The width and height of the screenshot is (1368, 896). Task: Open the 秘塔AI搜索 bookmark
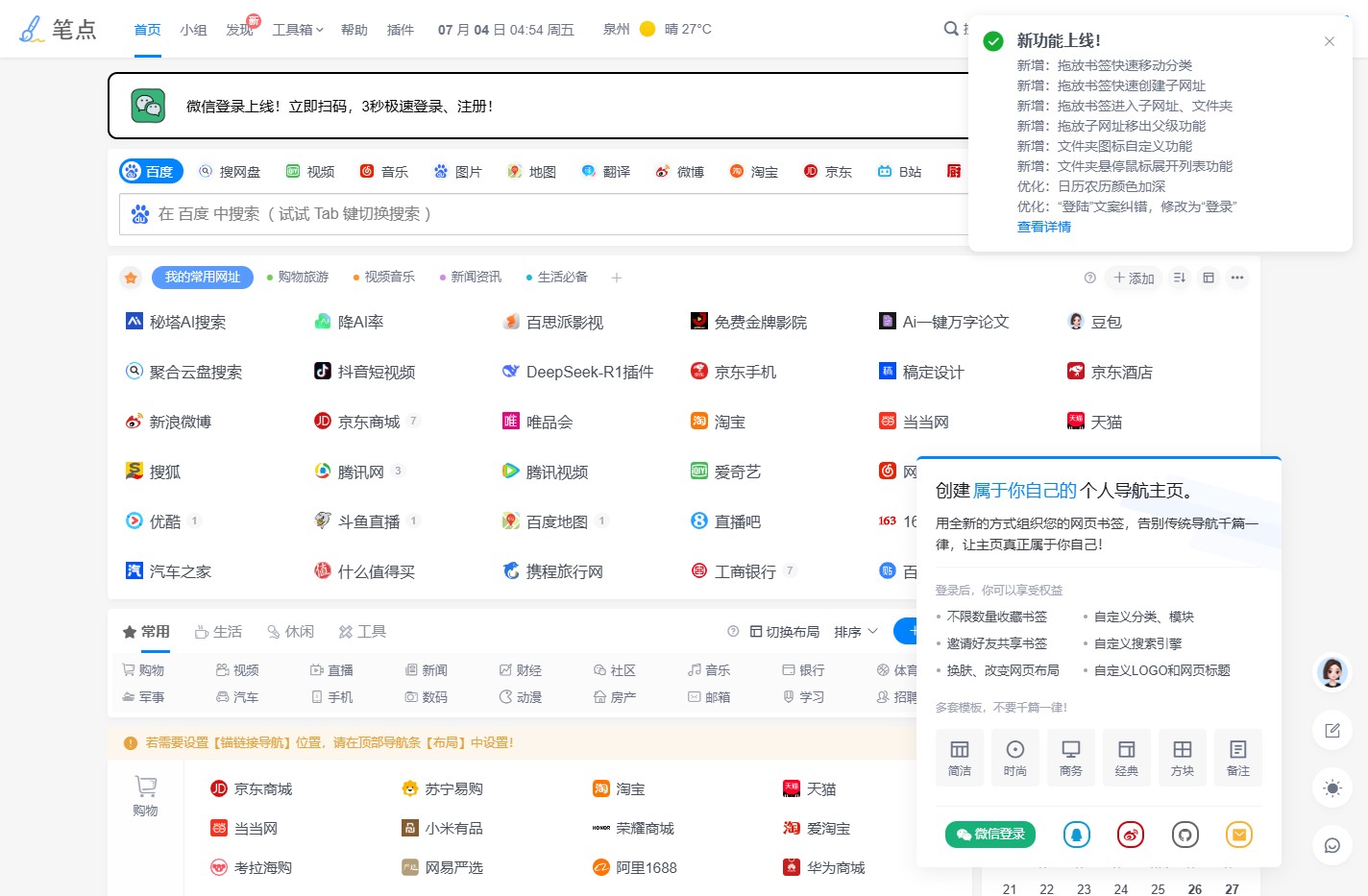[x=177, y=322]
